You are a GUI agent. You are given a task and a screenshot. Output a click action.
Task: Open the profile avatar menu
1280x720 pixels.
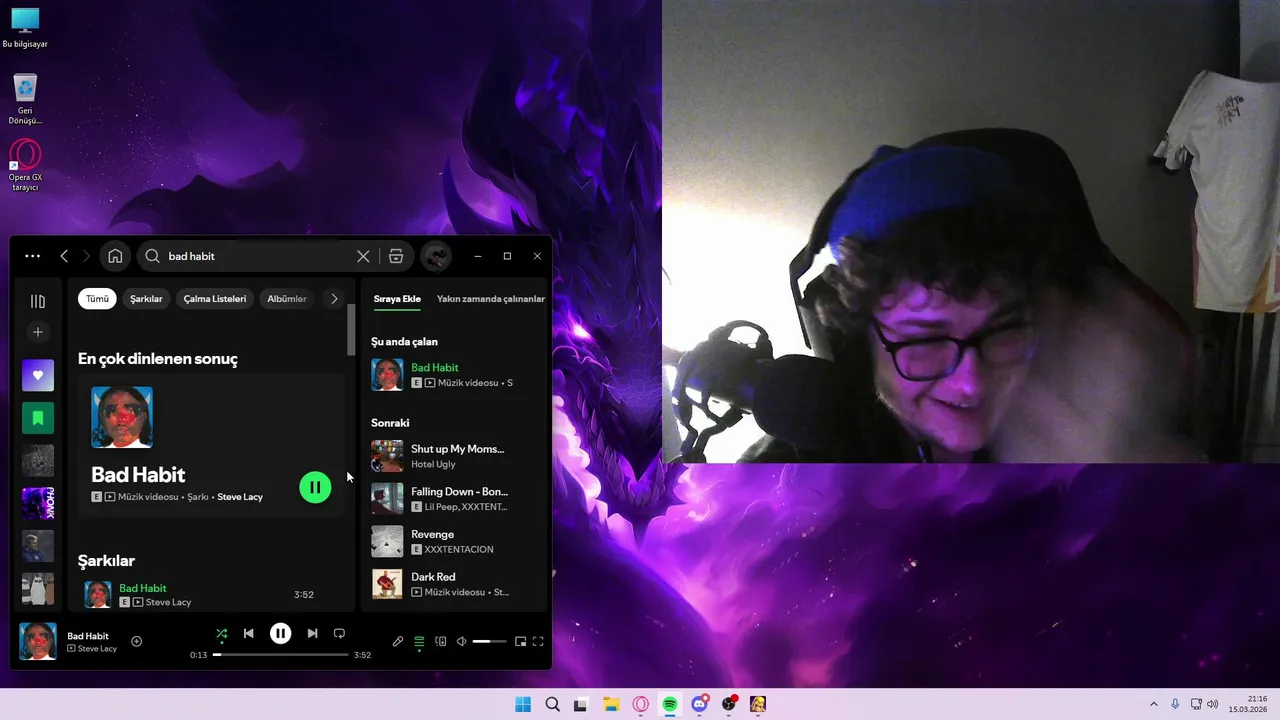click(x=435, y=256)
